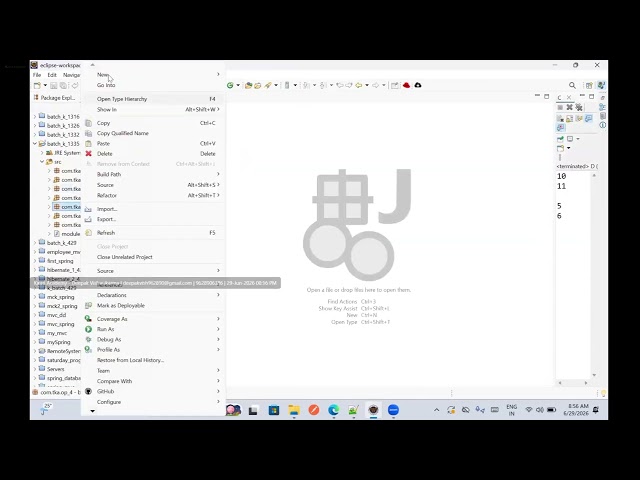Click the yellow back navigation arrow
The height and width of the screenshot is (480, 640).
(x=359, y=85)
